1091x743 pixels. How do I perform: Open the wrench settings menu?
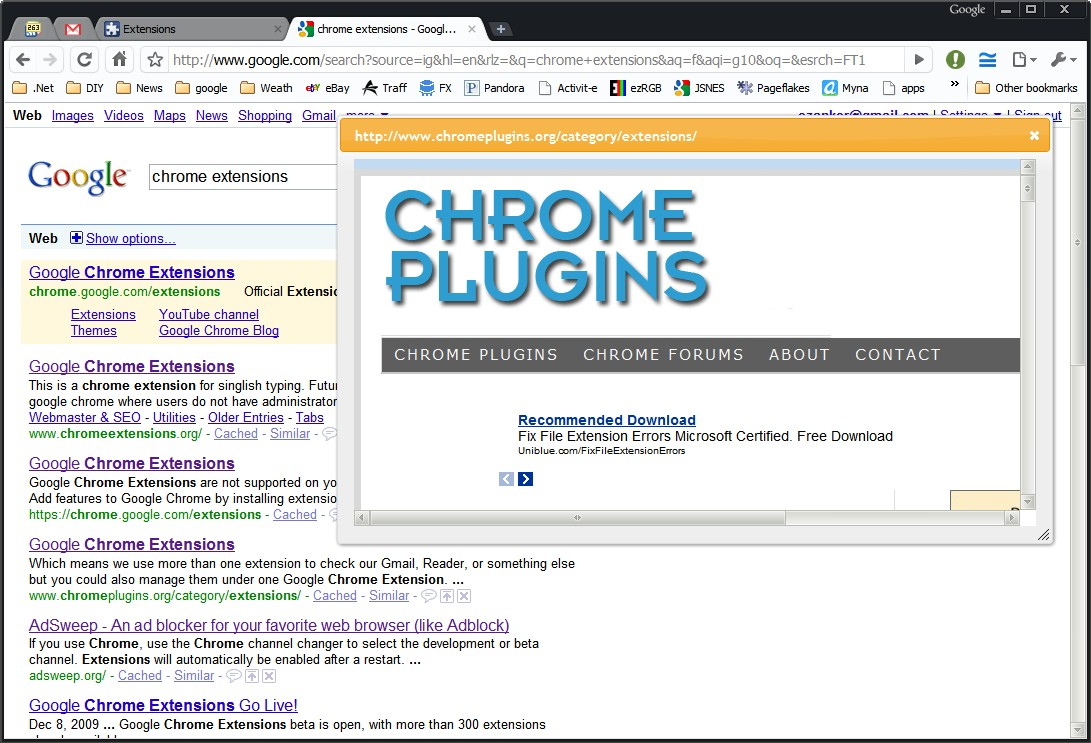[1063, 60]
